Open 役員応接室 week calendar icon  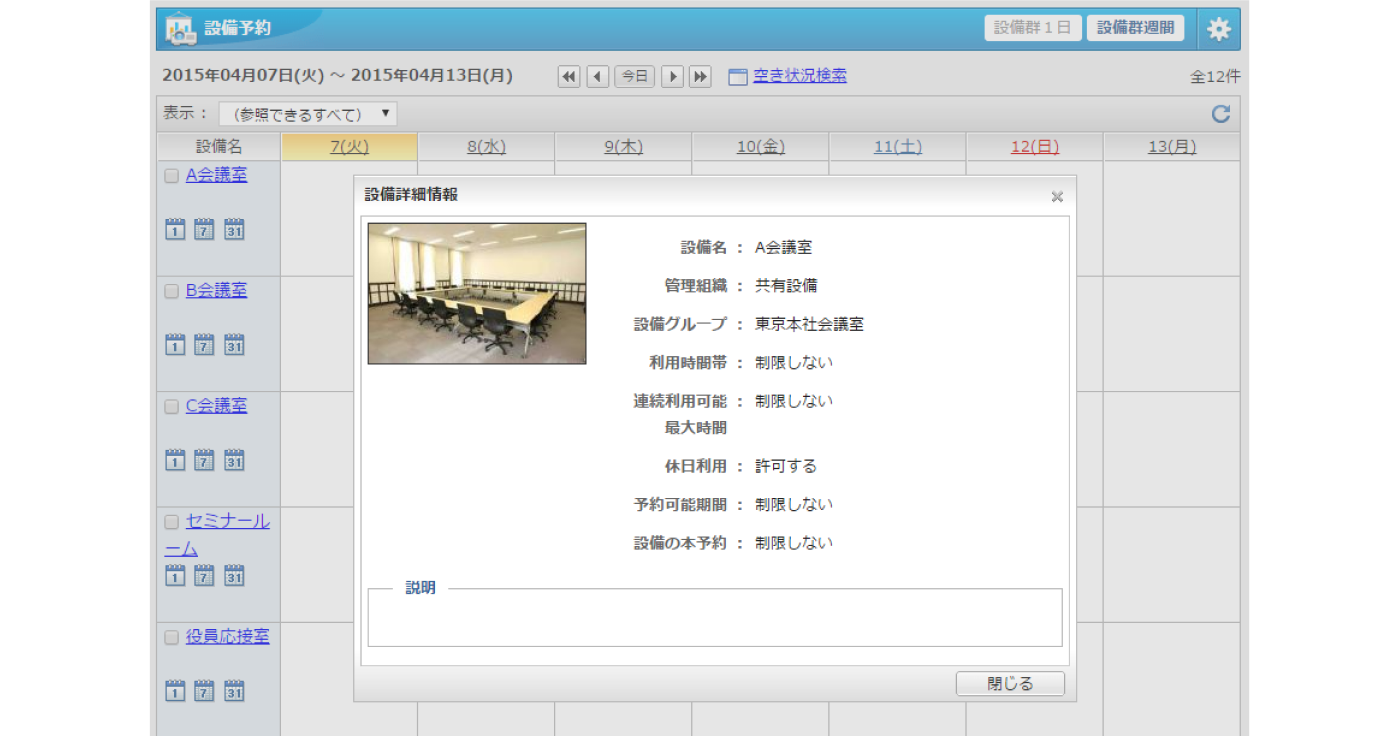click(x=204, y=690)
